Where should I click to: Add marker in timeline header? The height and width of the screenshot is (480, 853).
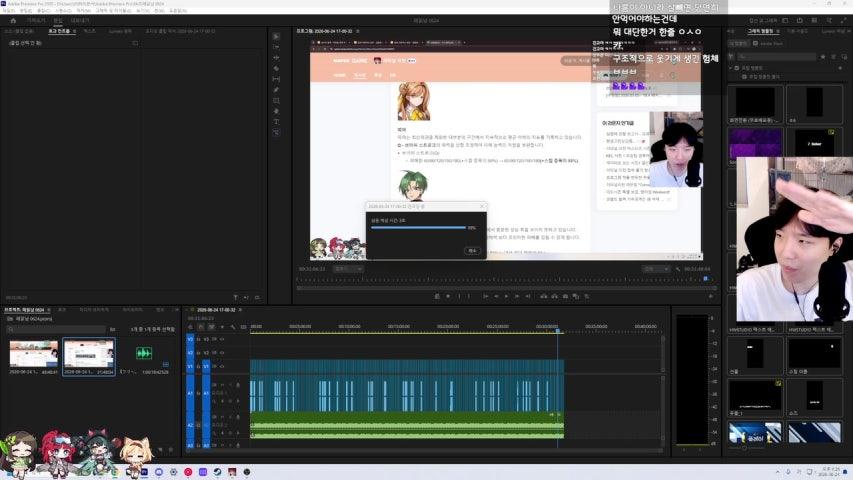(222, 327)
